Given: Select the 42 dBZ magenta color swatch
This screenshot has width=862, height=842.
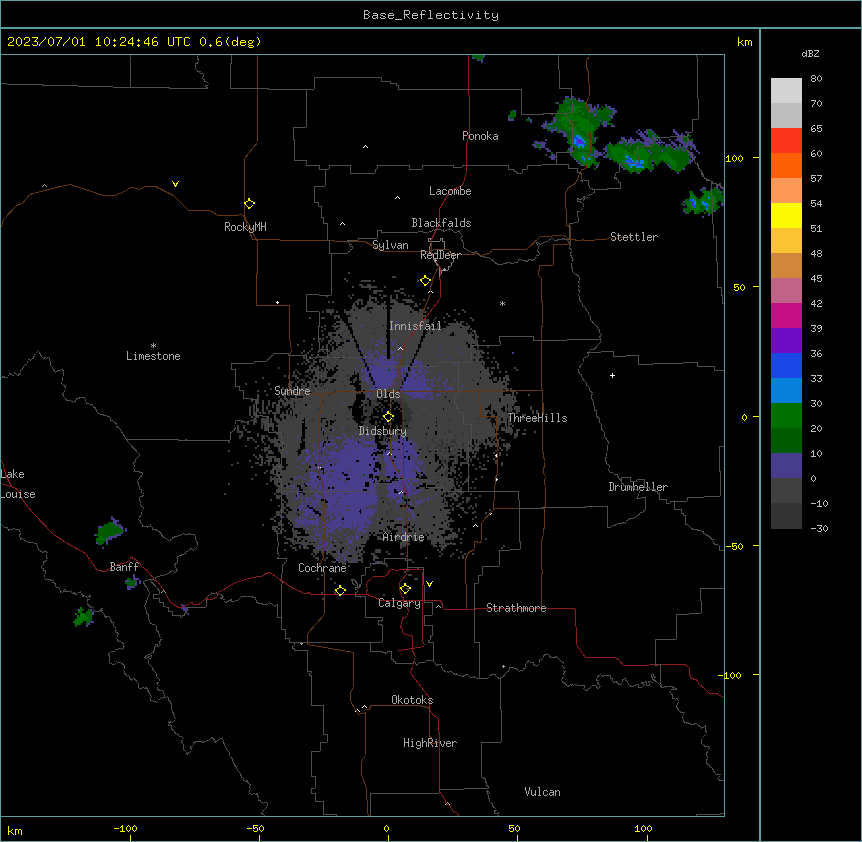Looking at the screenshot, I should [x=786, y=315].
